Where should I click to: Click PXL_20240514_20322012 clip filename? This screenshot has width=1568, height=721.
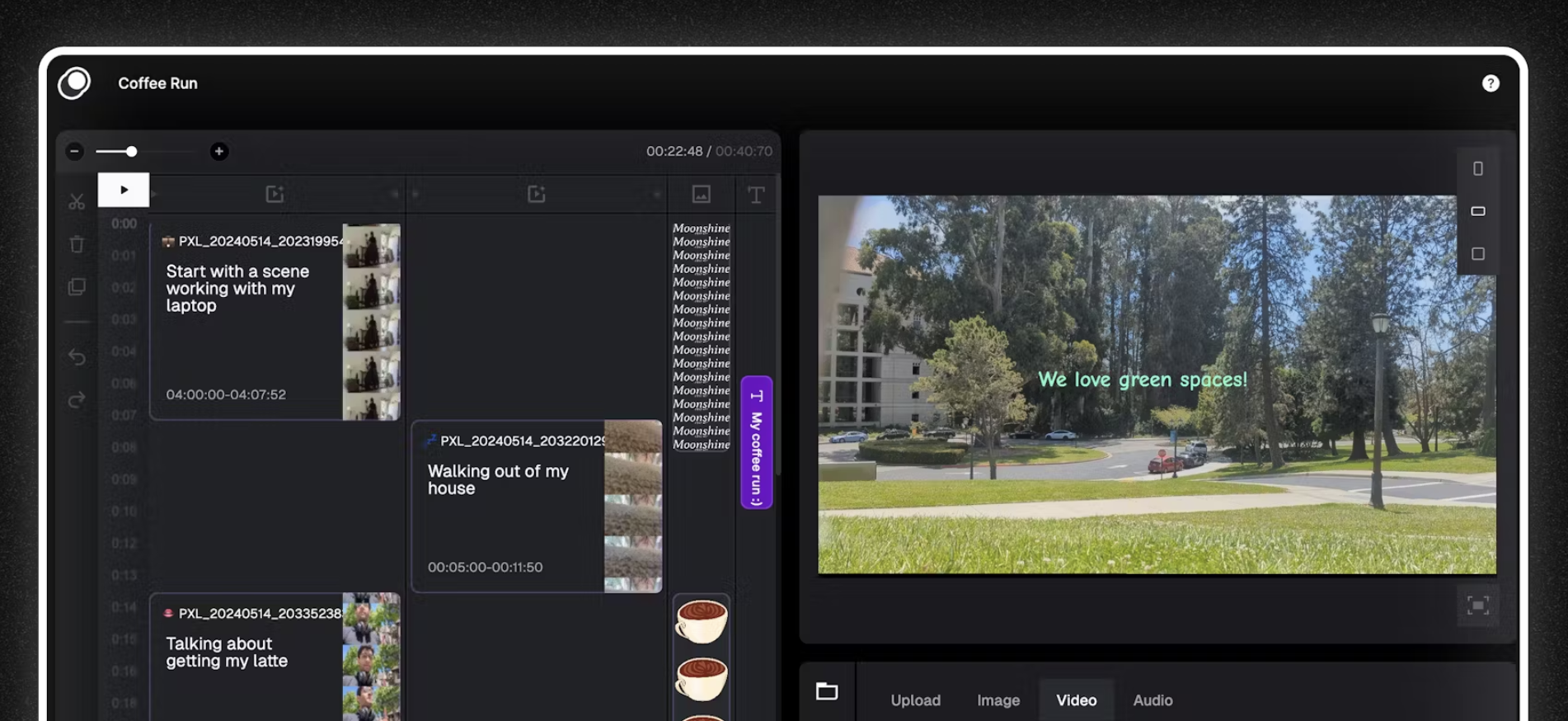(522, 441)
